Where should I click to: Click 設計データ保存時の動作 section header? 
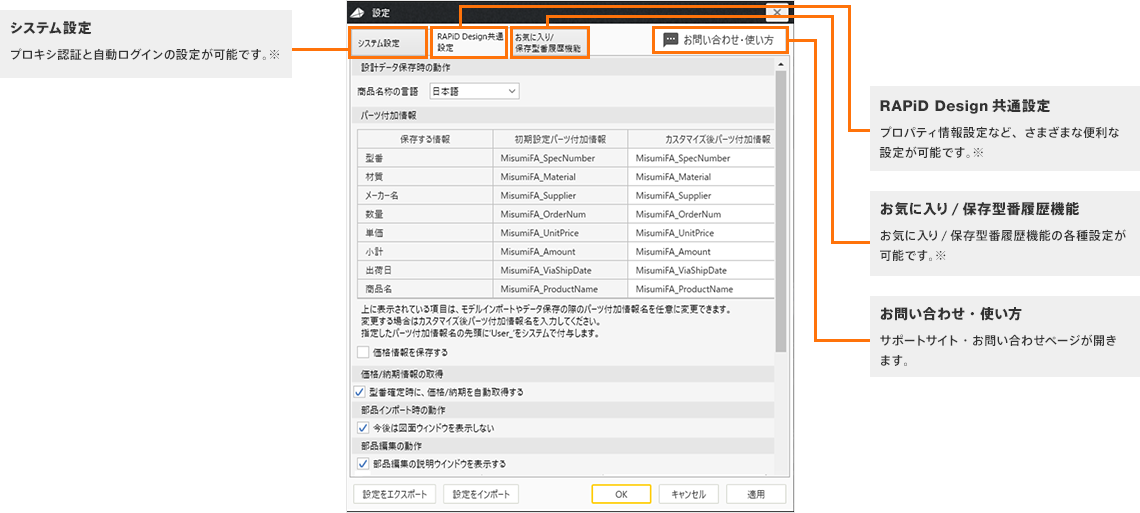563,68
